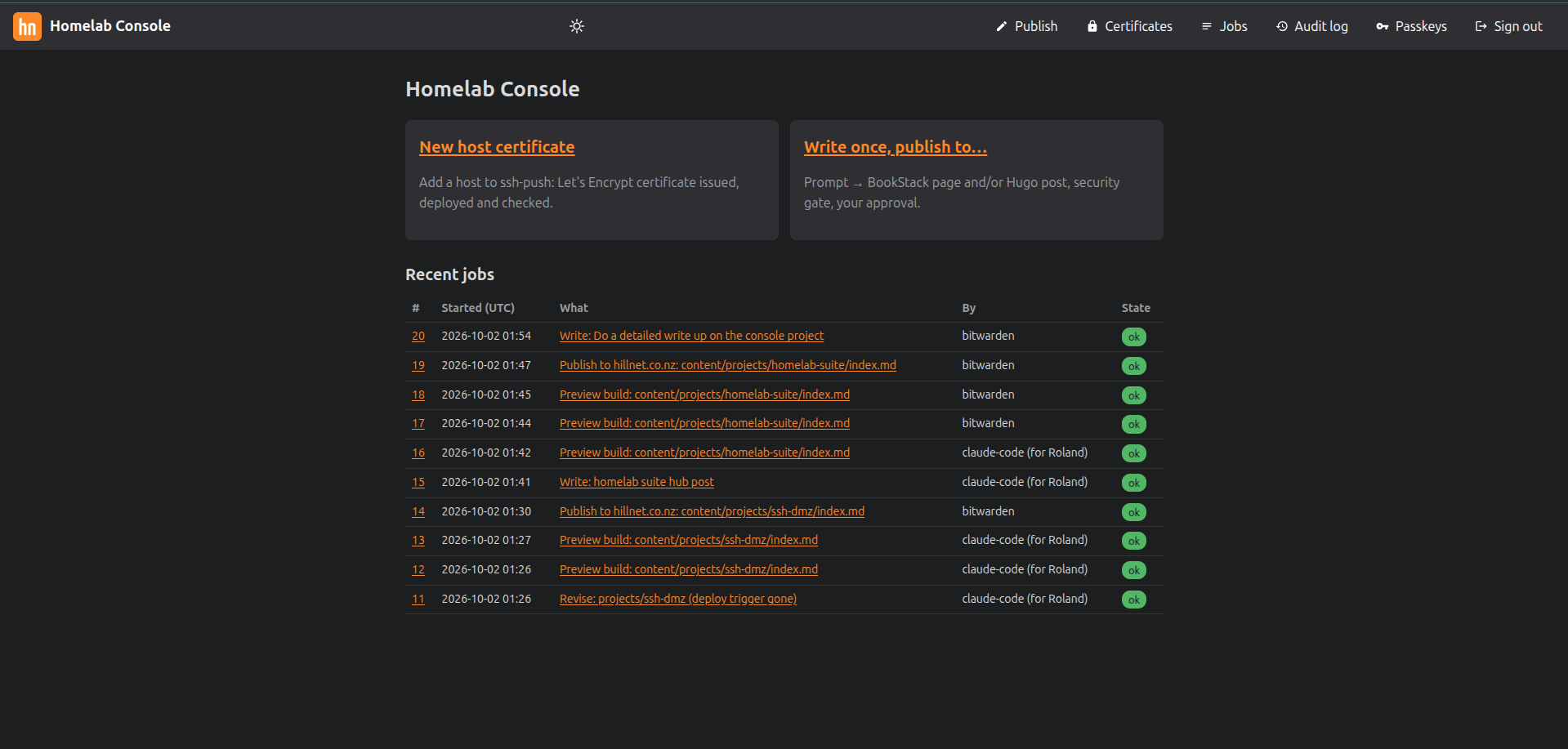The image size is (1568, 749).
Task: Open the Write once, publish to… link
Action: pos(896,147)
